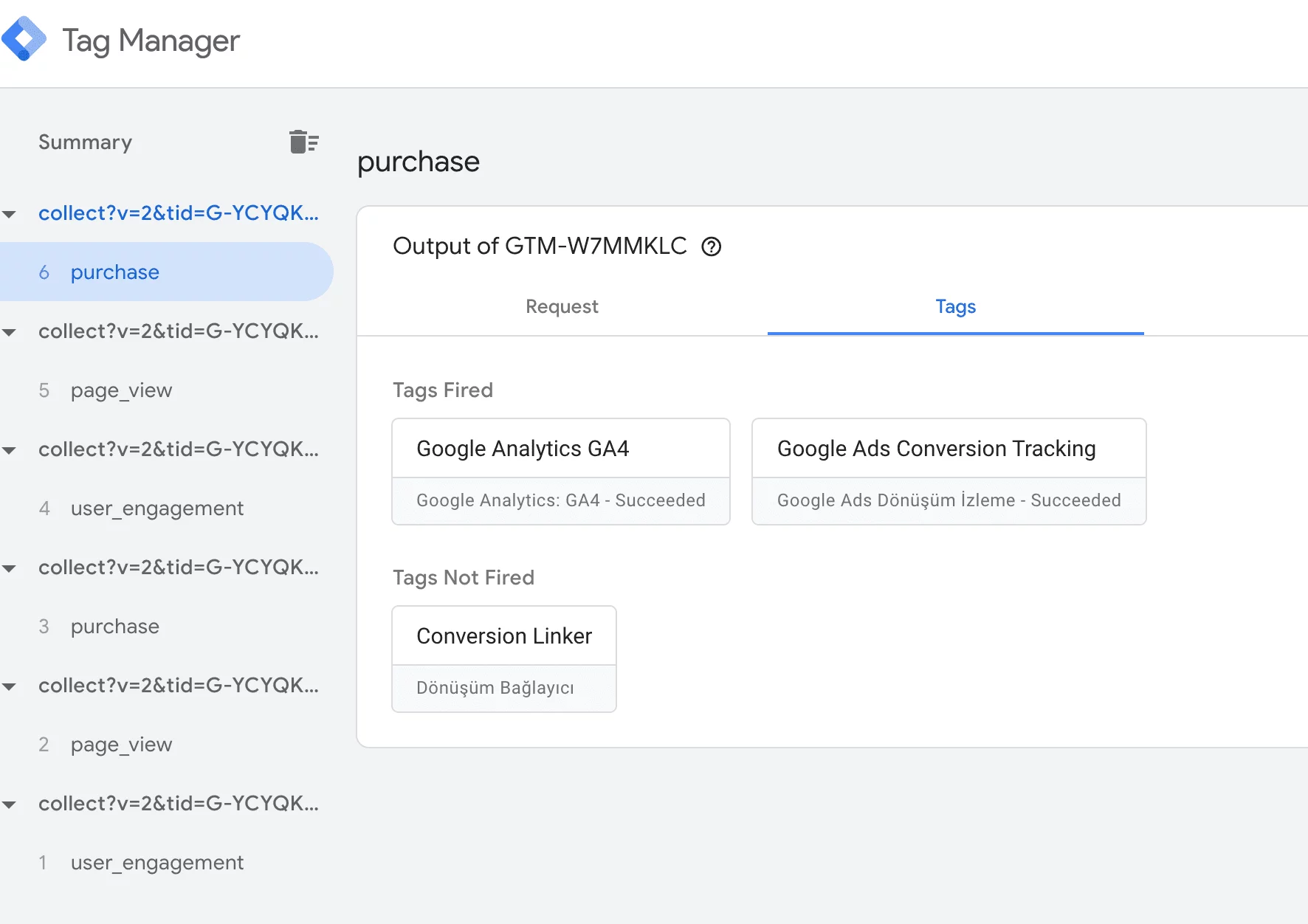
Task: Select event 5 page_view
Action: coord(167,390)
